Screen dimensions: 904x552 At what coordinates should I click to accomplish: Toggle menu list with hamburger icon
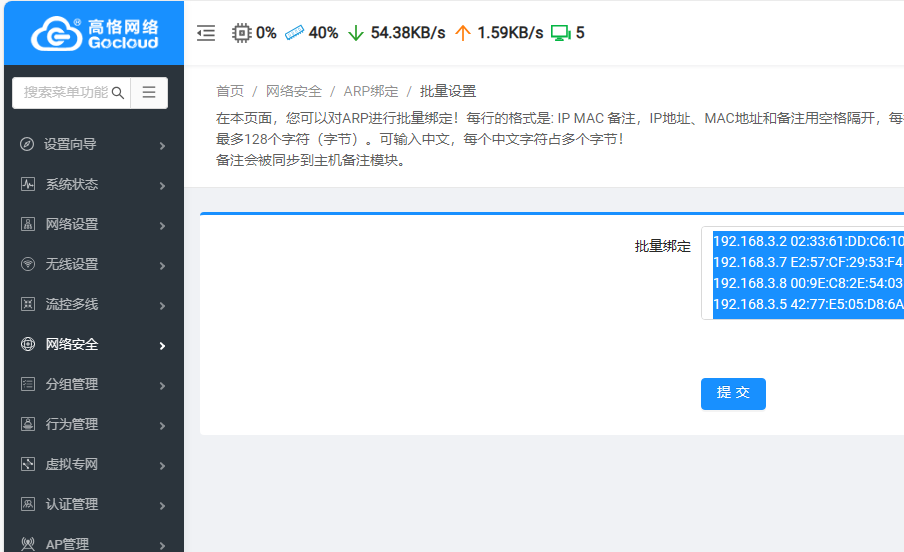coord(149,92)
